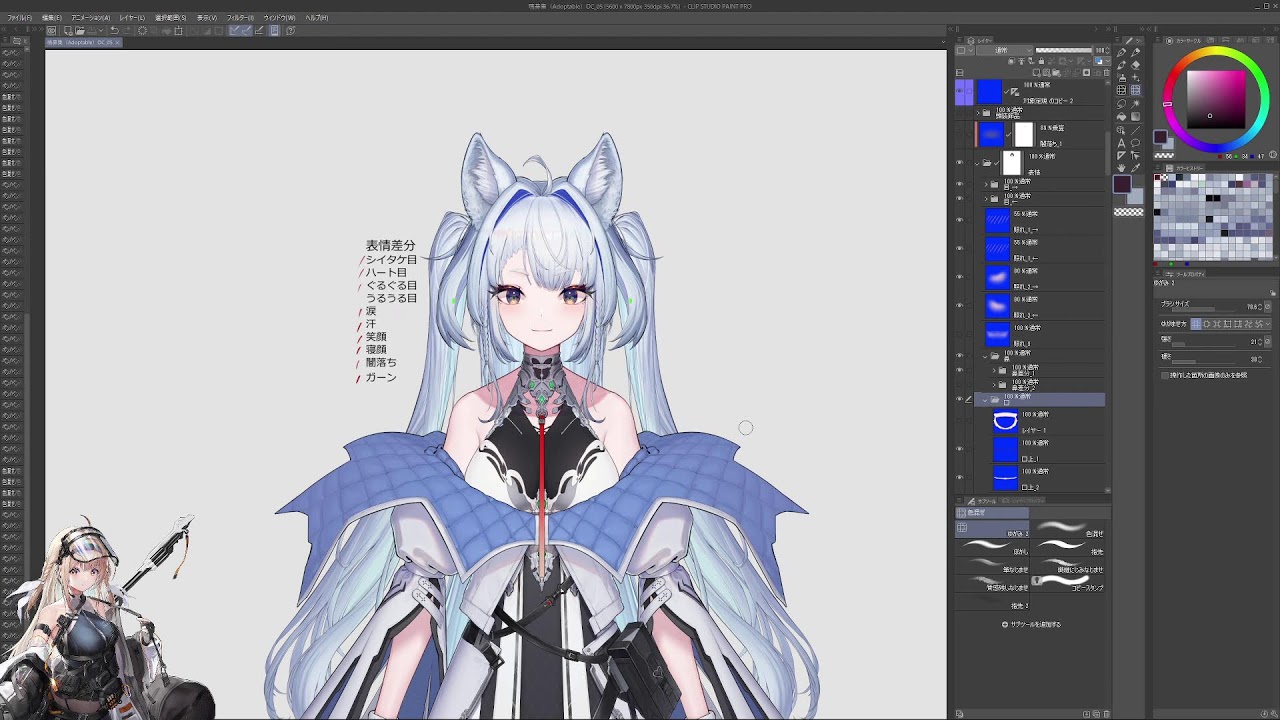Expand the 目_← layer folder
This screenshot has width=1280, height=720.
tap(986, 198)
